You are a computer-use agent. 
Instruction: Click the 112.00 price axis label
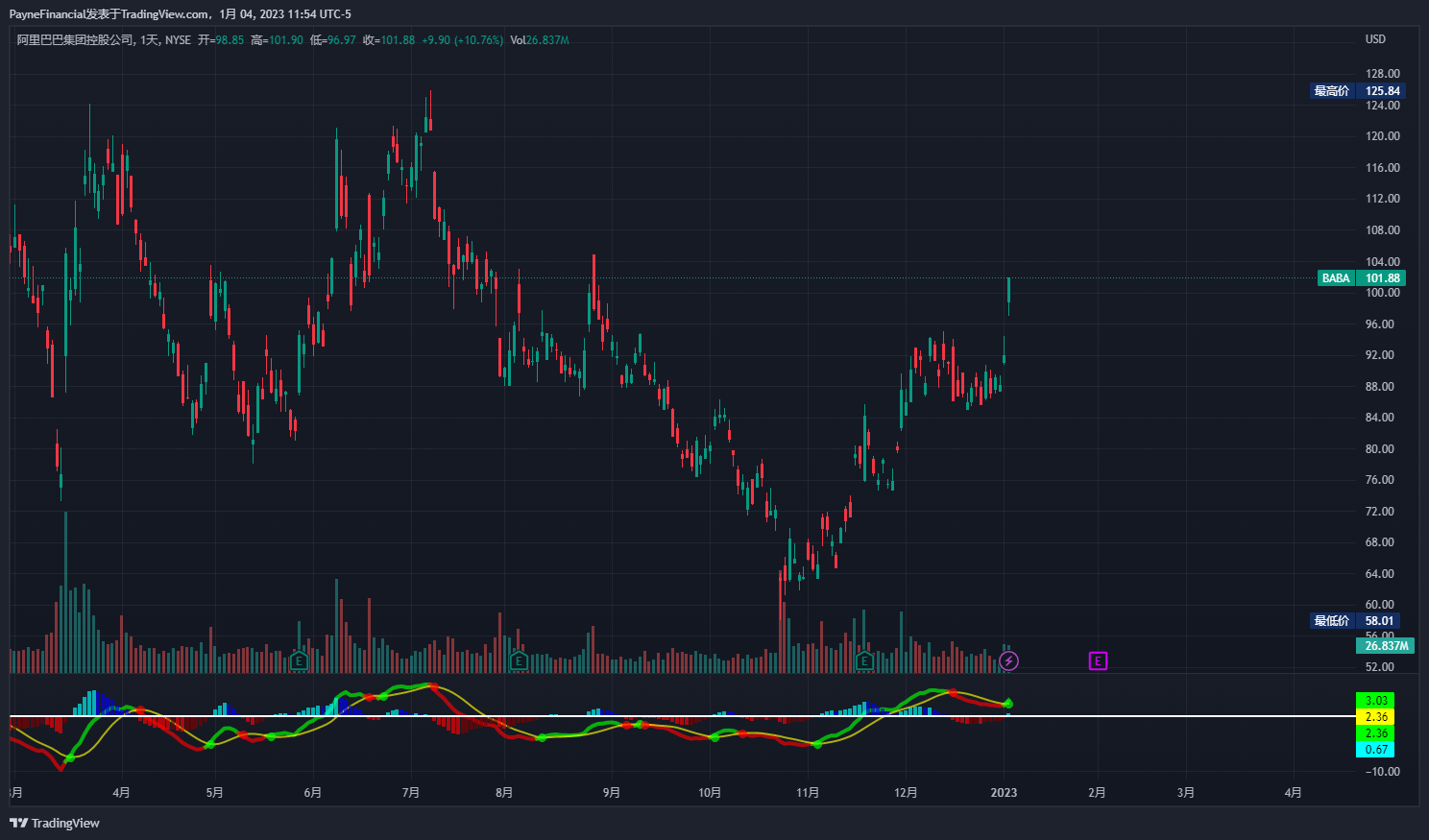[1383, 199]
